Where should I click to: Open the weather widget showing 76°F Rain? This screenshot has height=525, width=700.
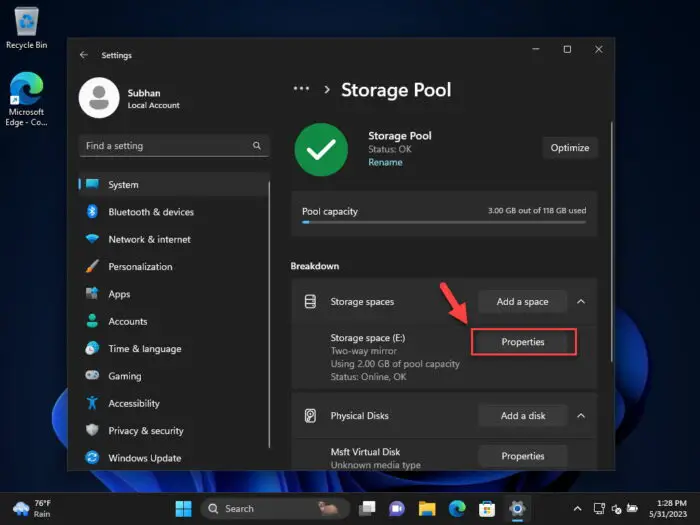32,508
